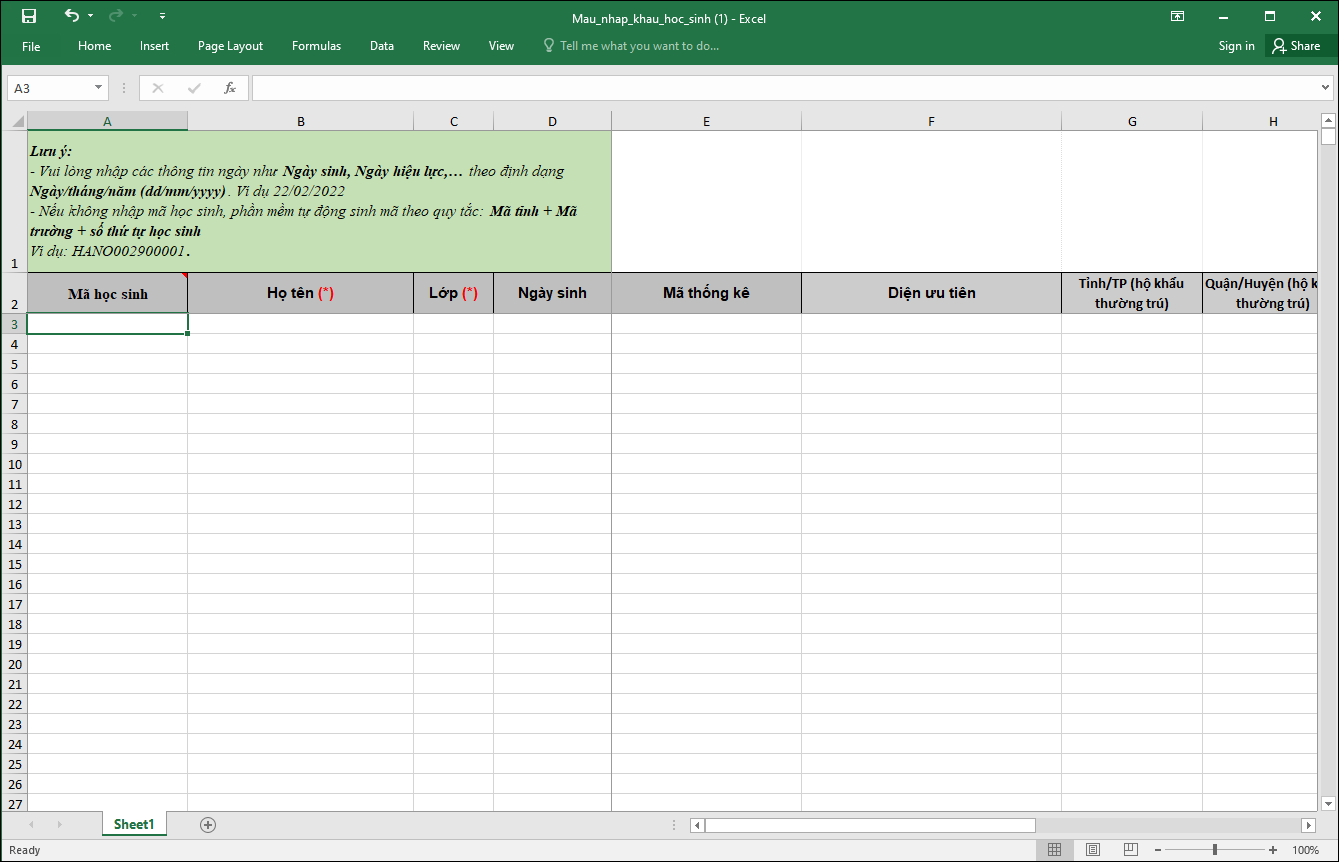This screenshot has height=862, width=1339.
Task: Select the Sheet1 tab
Action: pyautogui.click(x=134, y=824)
